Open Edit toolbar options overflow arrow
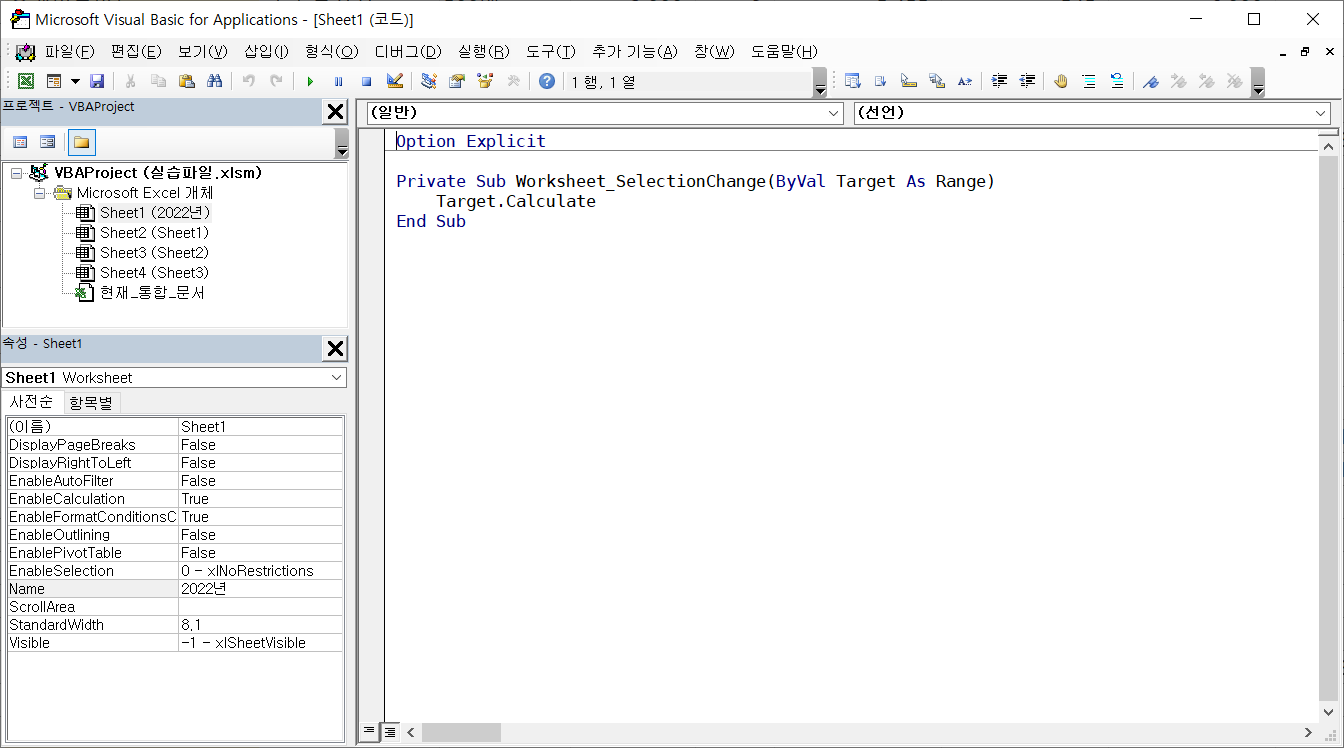This screenshot has height=748, width=1344. point(1258,83)
